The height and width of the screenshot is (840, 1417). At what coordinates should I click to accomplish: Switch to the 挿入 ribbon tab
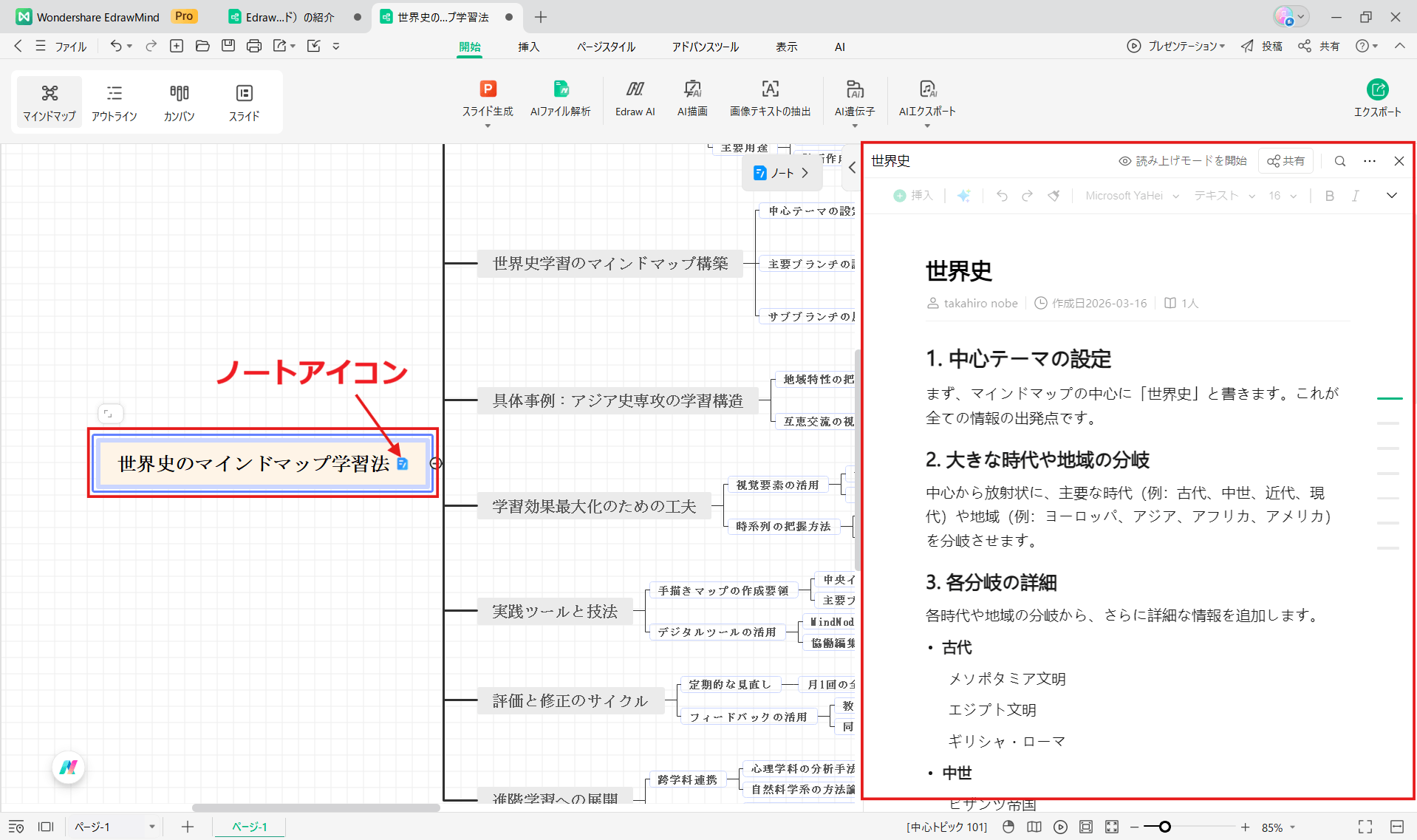tap(529, 46)
